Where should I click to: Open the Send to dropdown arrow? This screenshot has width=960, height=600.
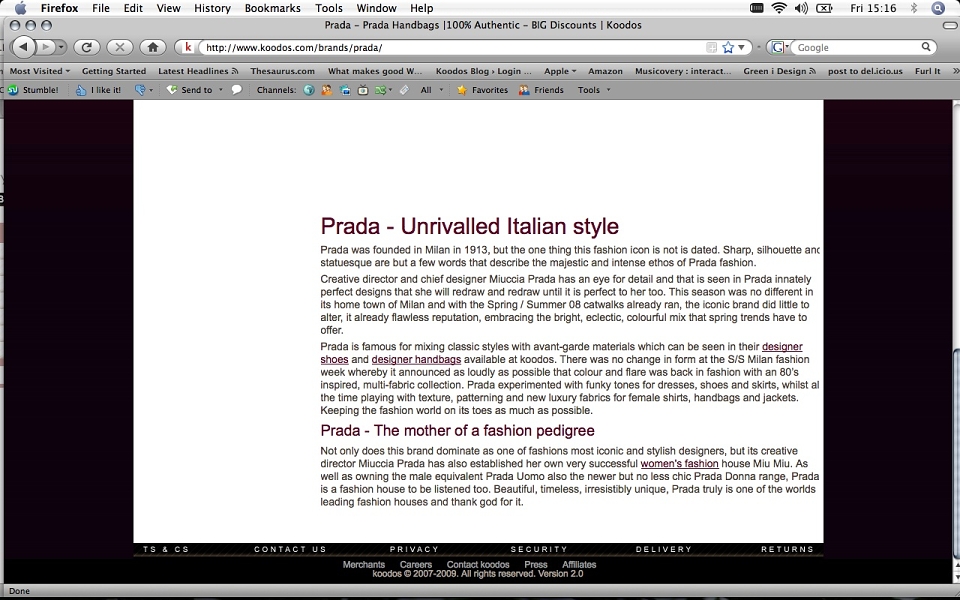point(221,90)
